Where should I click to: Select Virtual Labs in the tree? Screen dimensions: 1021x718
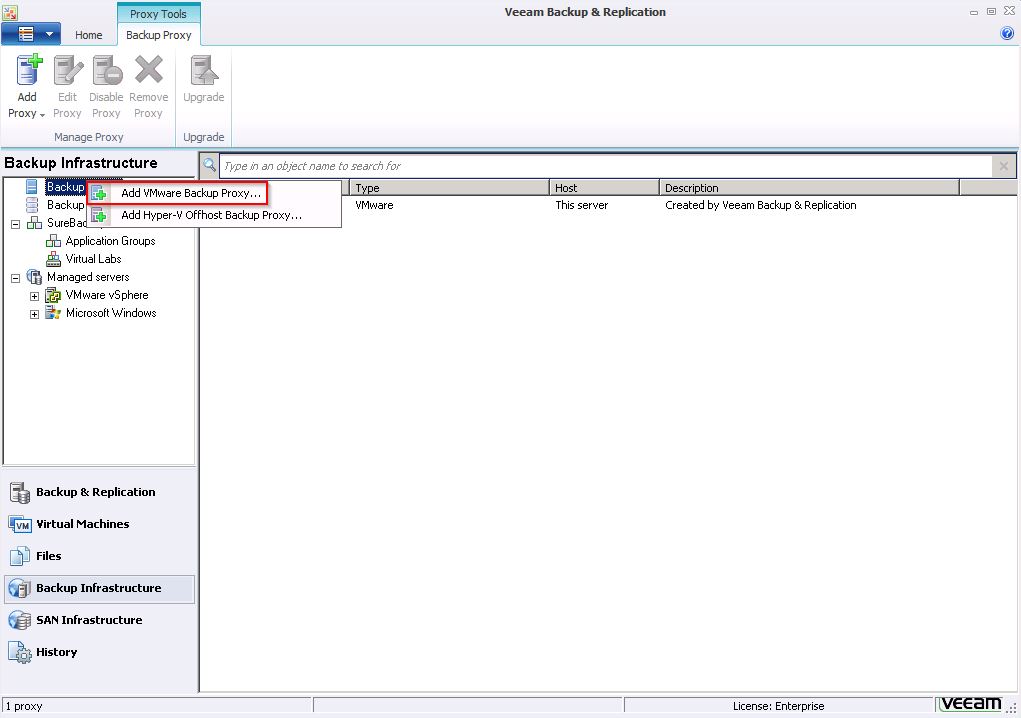coord(93,259)
